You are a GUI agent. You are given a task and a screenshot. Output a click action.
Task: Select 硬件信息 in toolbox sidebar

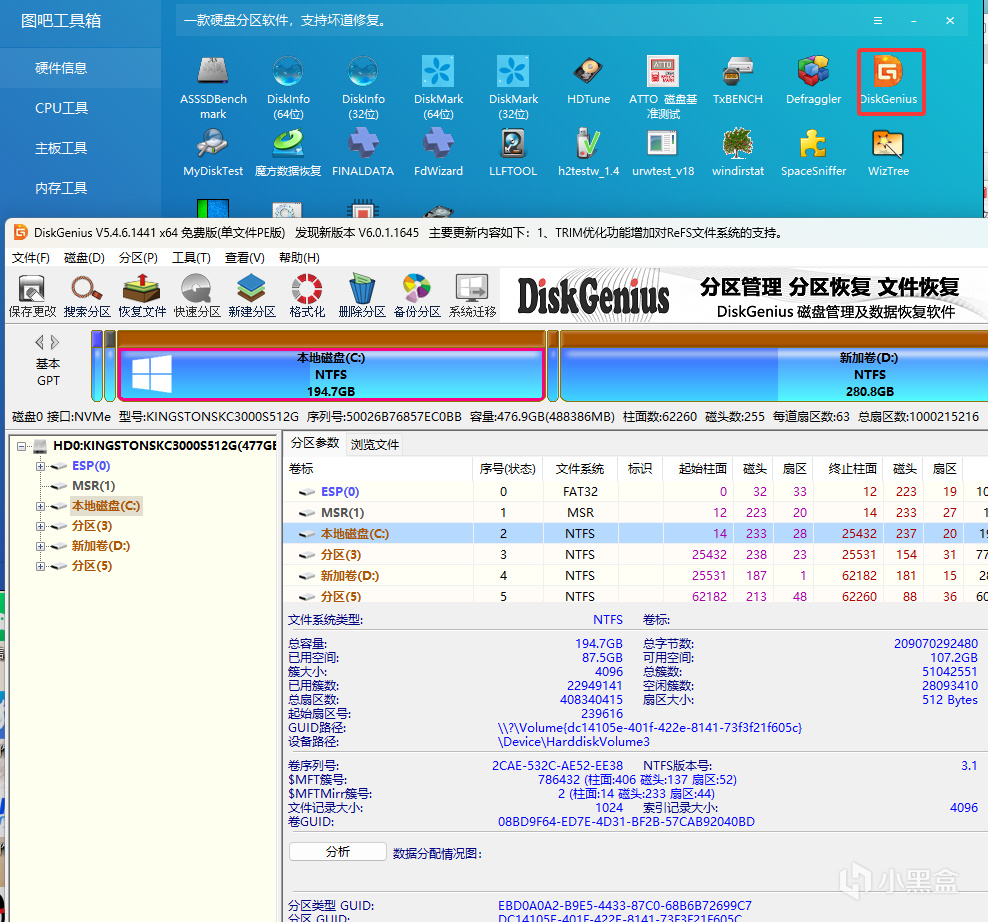[80, 68]
